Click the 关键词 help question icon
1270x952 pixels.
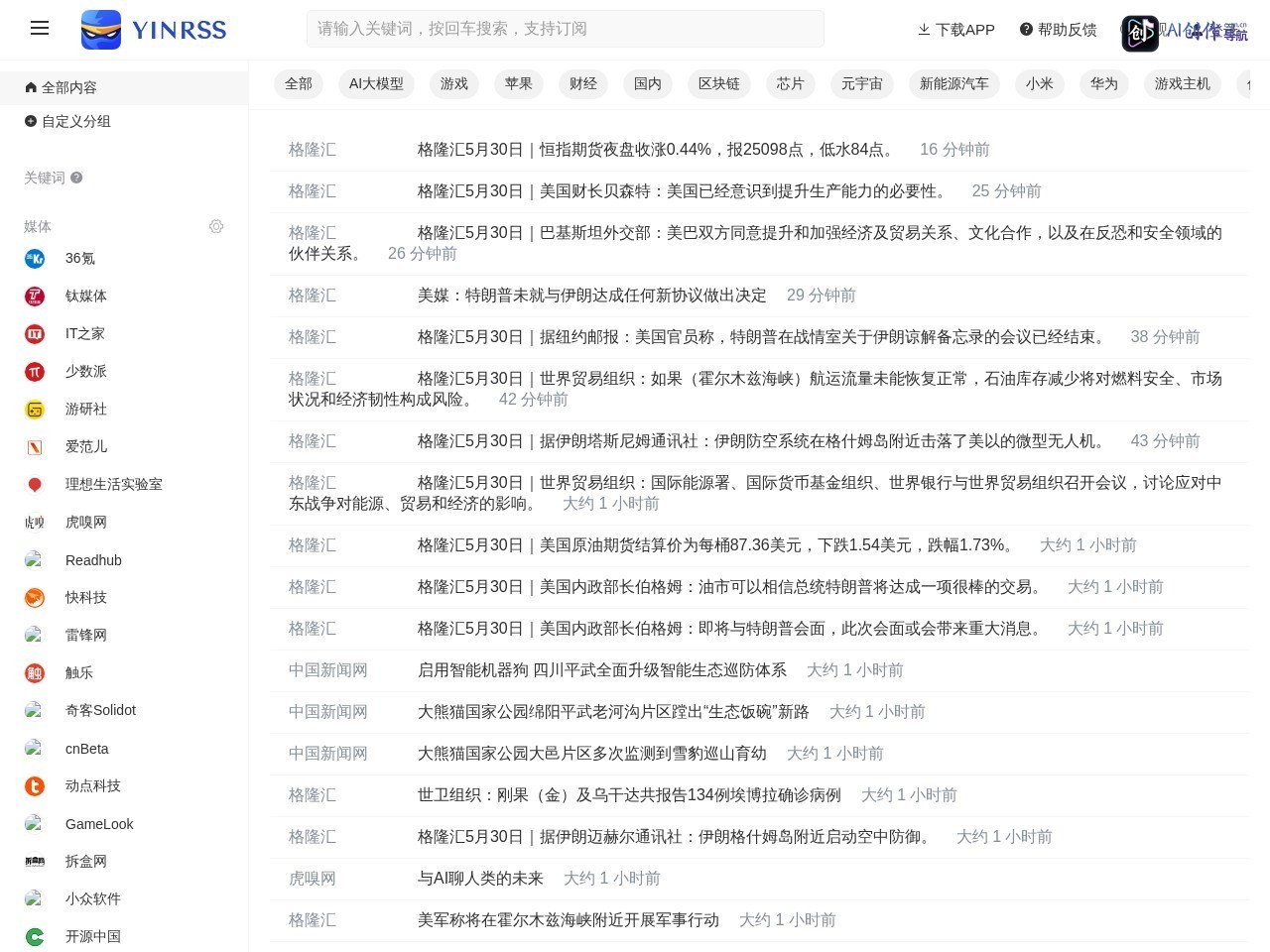pyautogui.click(x=76, y=178)
